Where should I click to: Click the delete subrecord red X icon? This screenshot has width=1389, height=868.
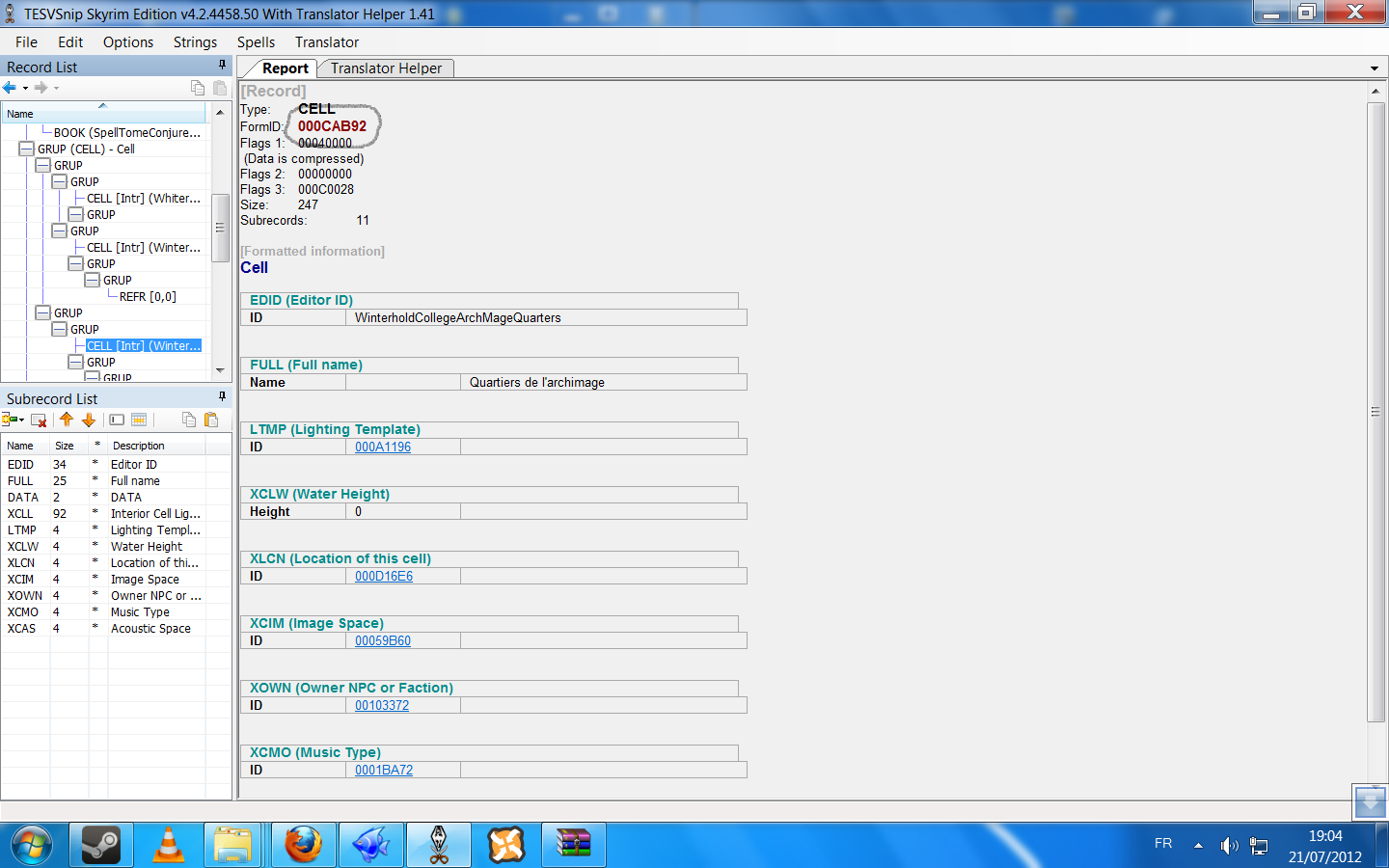[39, 420]
